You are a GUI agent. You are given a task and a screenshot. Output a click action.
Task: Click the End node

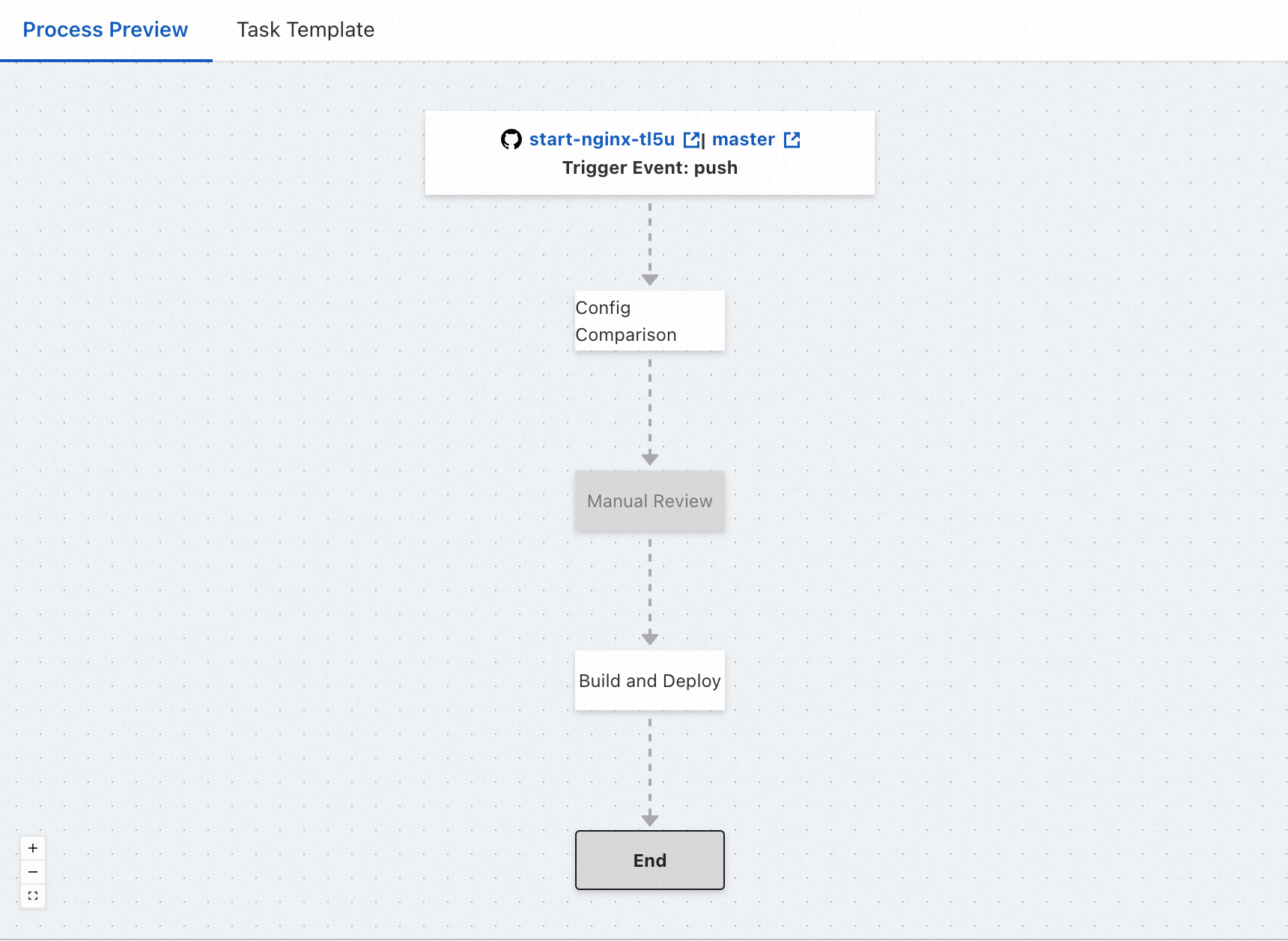click(649, 860)
